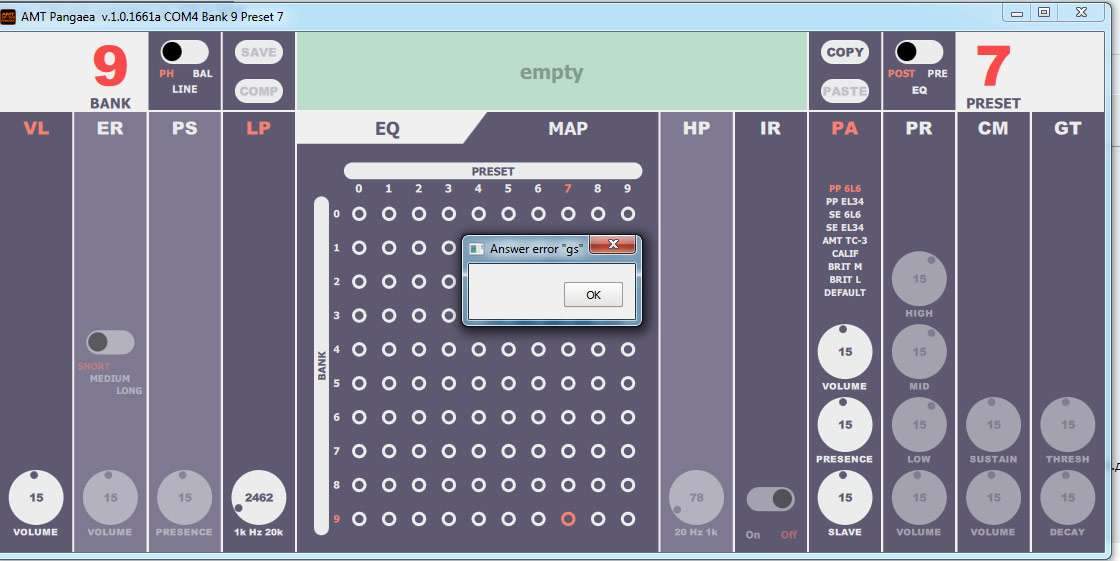Viewport: 1120px width, 561px height.
Task: Select the VL module header
Action: tap(36, 129)
